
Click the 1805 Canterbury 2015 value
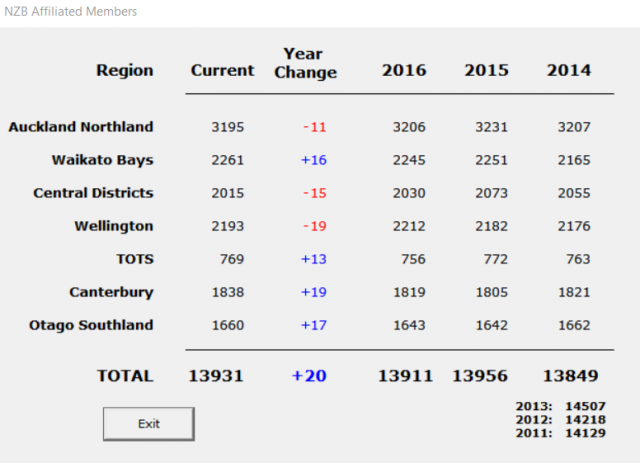pyautogui.click(x=492, y=292)
